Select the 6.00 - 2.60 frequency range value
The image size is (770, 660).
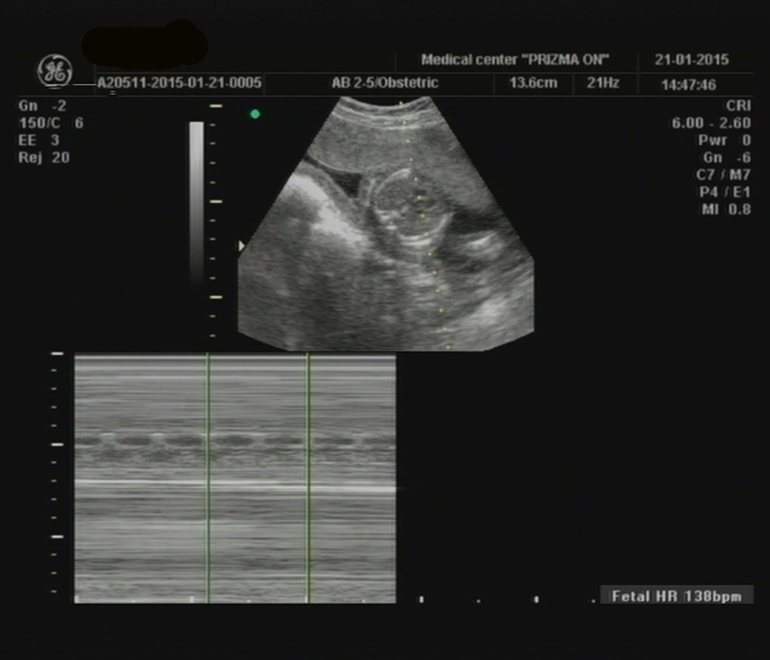[x=712, y=123]
